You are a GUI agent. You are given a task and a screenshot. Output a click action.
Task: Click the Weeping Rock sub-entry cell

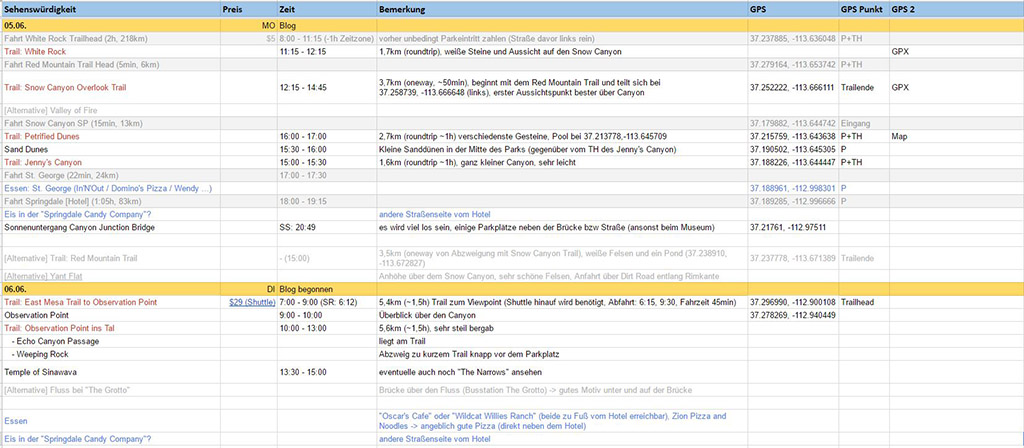pos(41,353)
